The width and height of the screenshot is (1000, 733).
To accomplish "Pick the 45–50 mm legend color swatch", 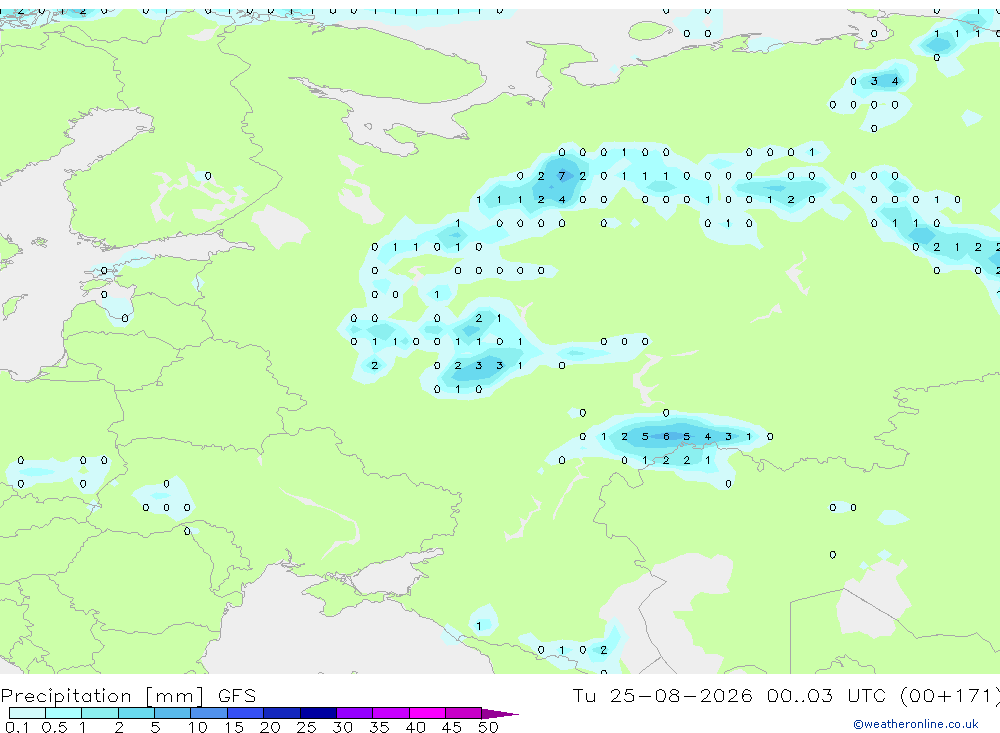I will coord(464,713).
